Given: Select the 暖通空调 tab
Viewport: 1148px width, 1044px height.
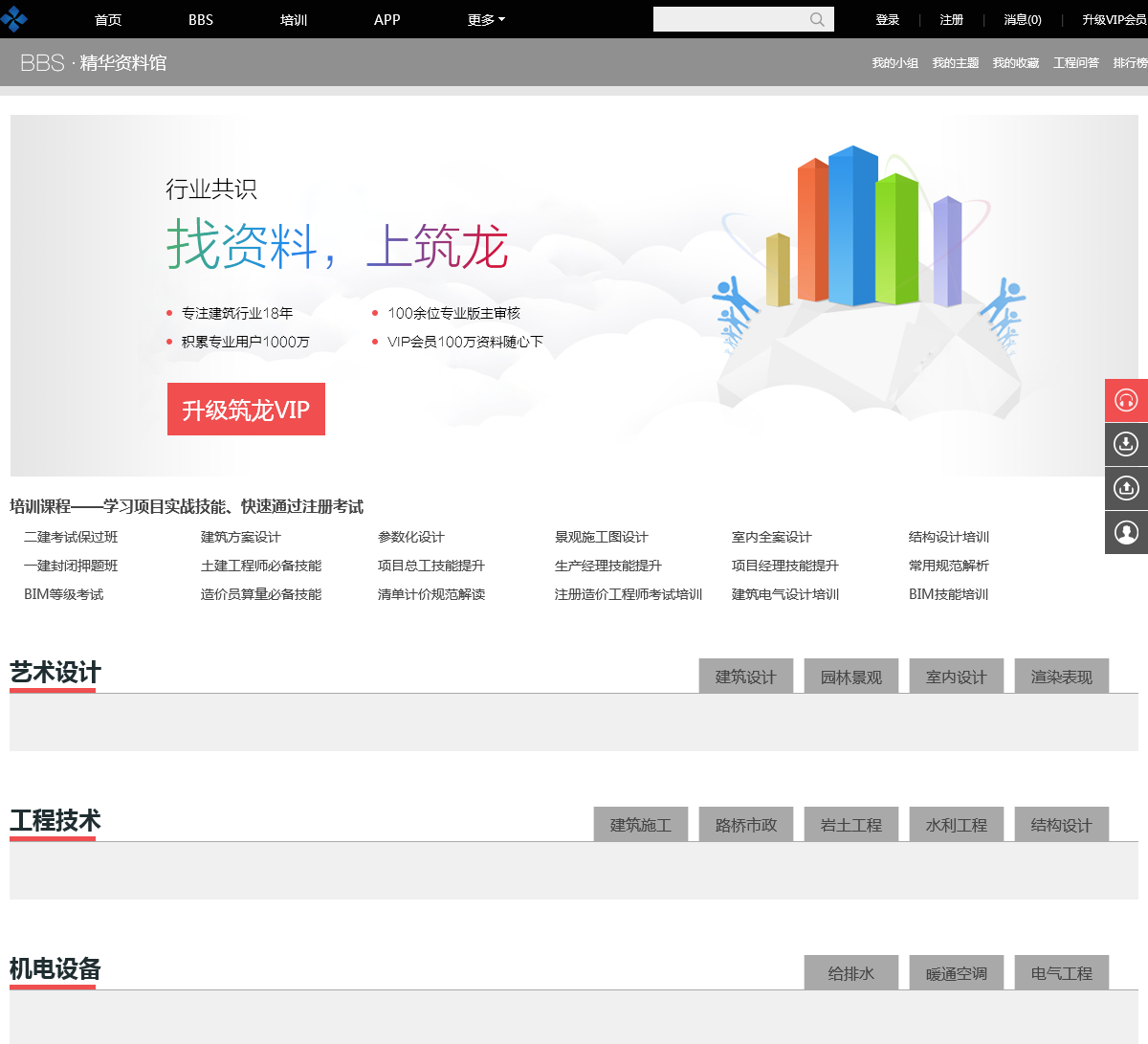Looking at the screenshot, I should tap(957, 973).
